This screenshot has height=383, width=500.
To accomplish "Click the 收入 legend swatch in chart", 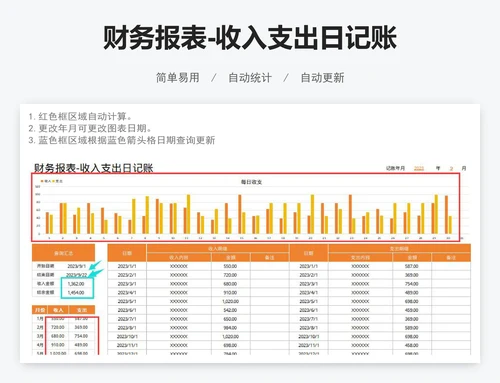I will tap(42, 181).
